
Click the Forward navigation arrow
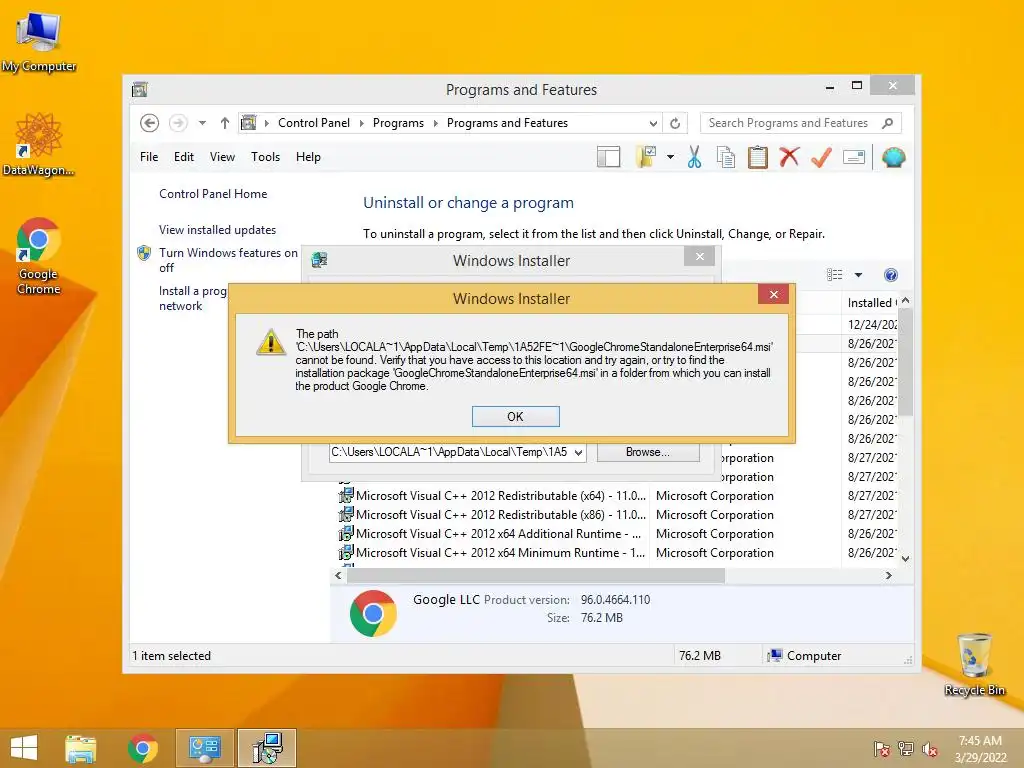tap(178, 123)
